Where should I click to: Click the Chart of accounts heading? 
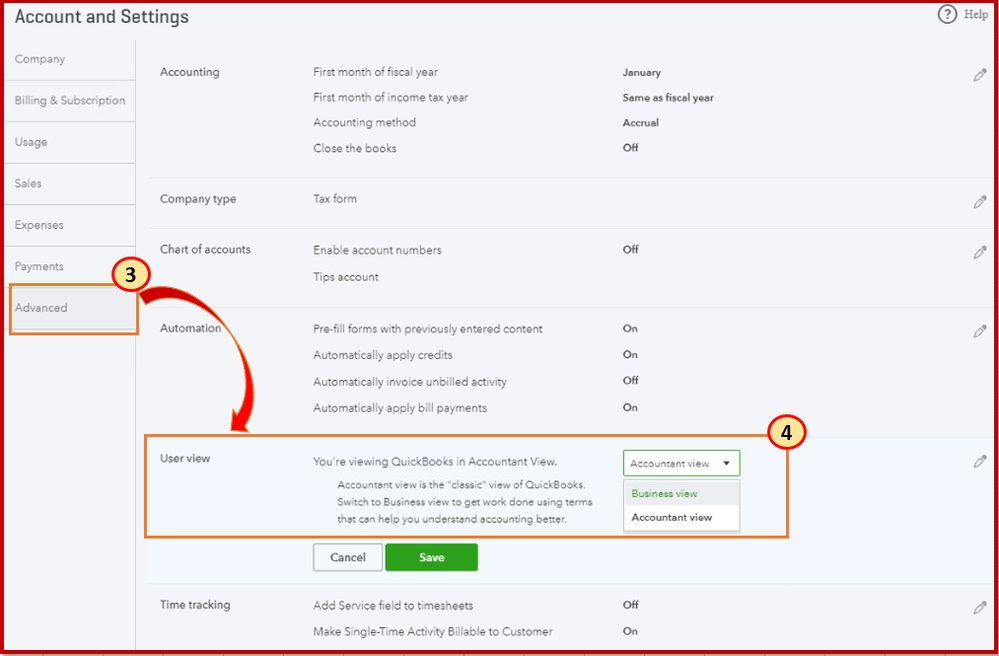point(205,250)
